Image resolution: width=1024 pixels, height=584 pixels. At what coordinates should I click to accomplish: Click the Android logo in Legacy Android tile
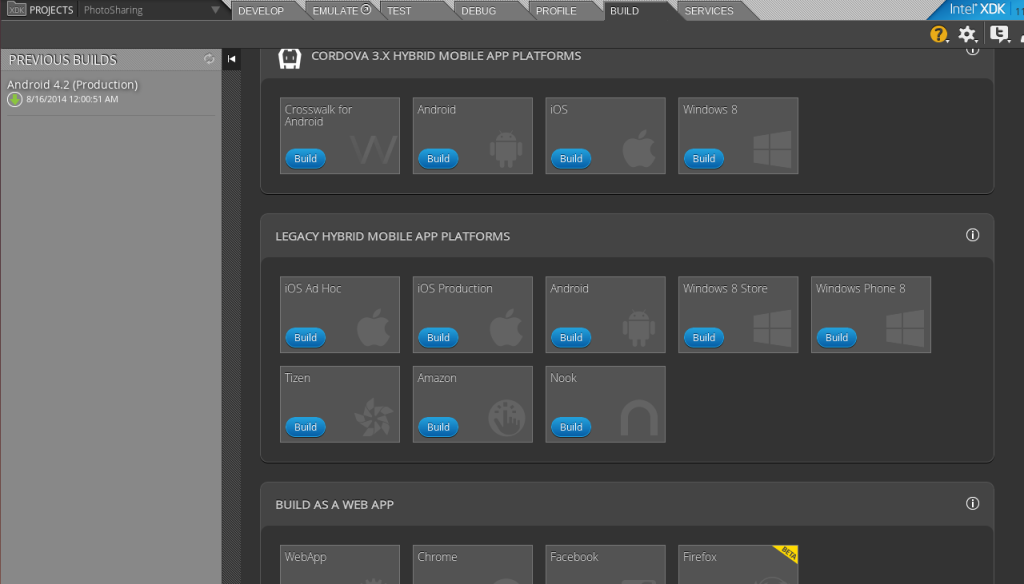(x=639, y=329)
